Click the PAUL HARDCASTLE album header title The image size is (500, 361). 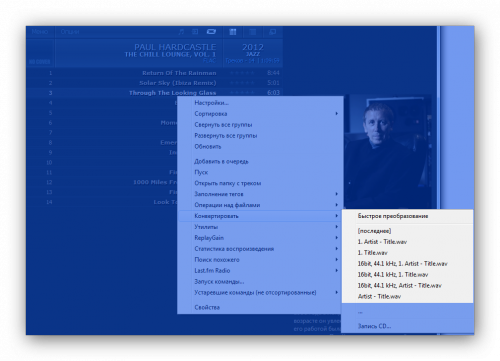pyautogui.click(x=175, y=47)
